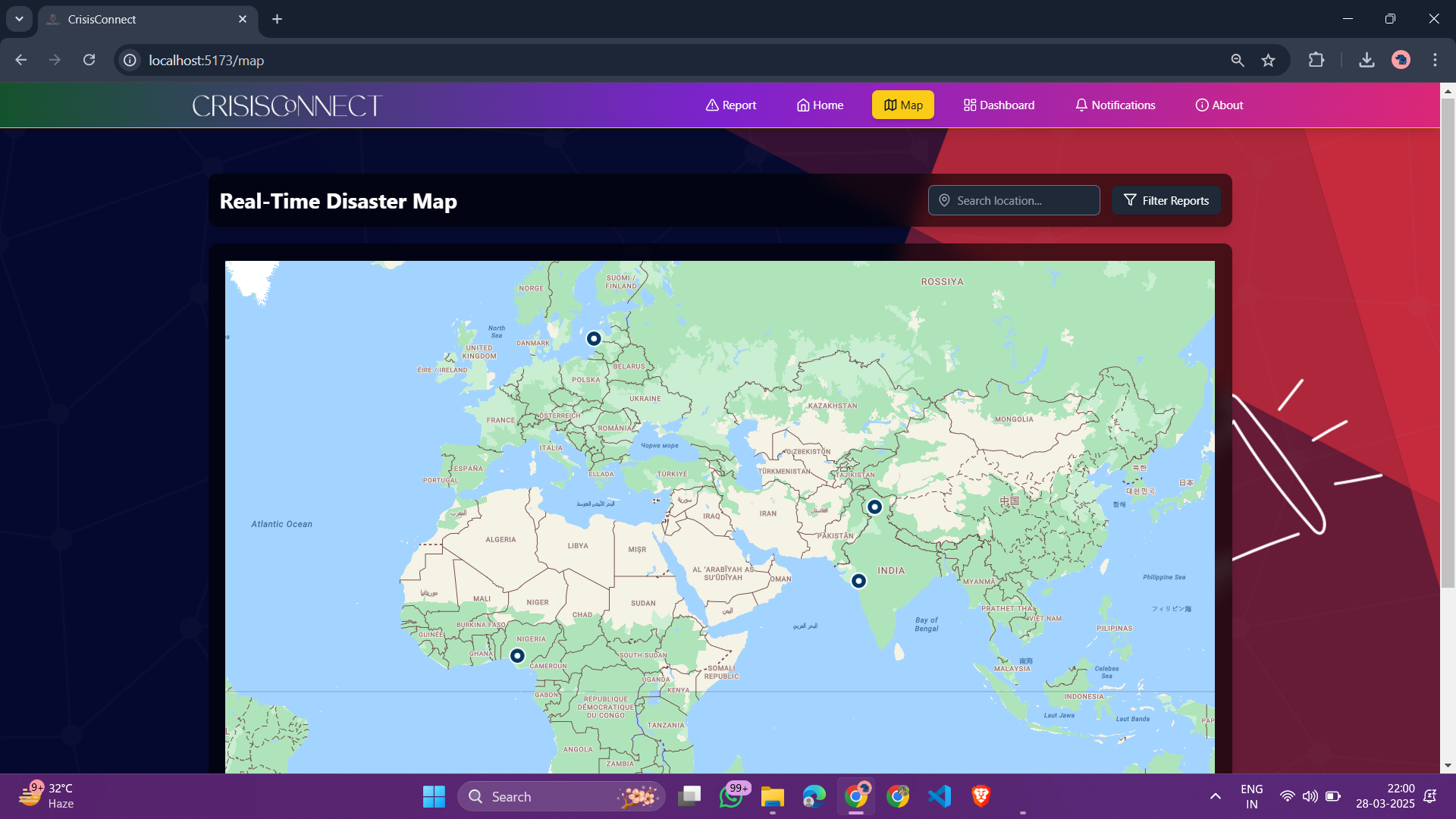
Task: Click the map marker near Mumbai, India
Action: click(858, 581)
